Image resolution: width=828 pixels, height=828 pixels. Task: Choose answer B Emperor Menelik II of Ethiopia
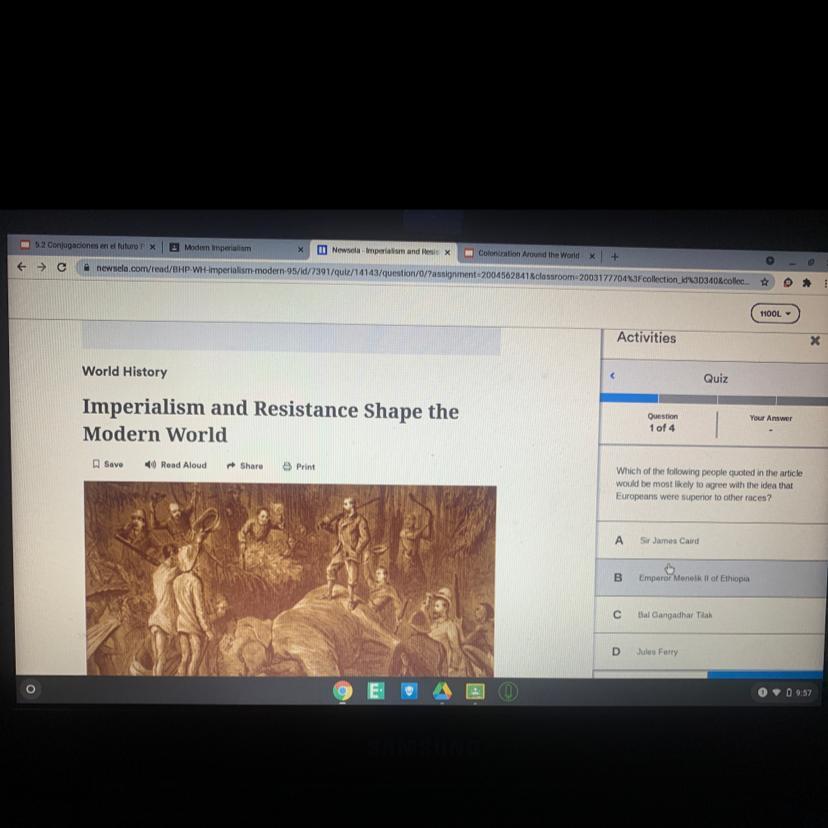tap(711, 578)
